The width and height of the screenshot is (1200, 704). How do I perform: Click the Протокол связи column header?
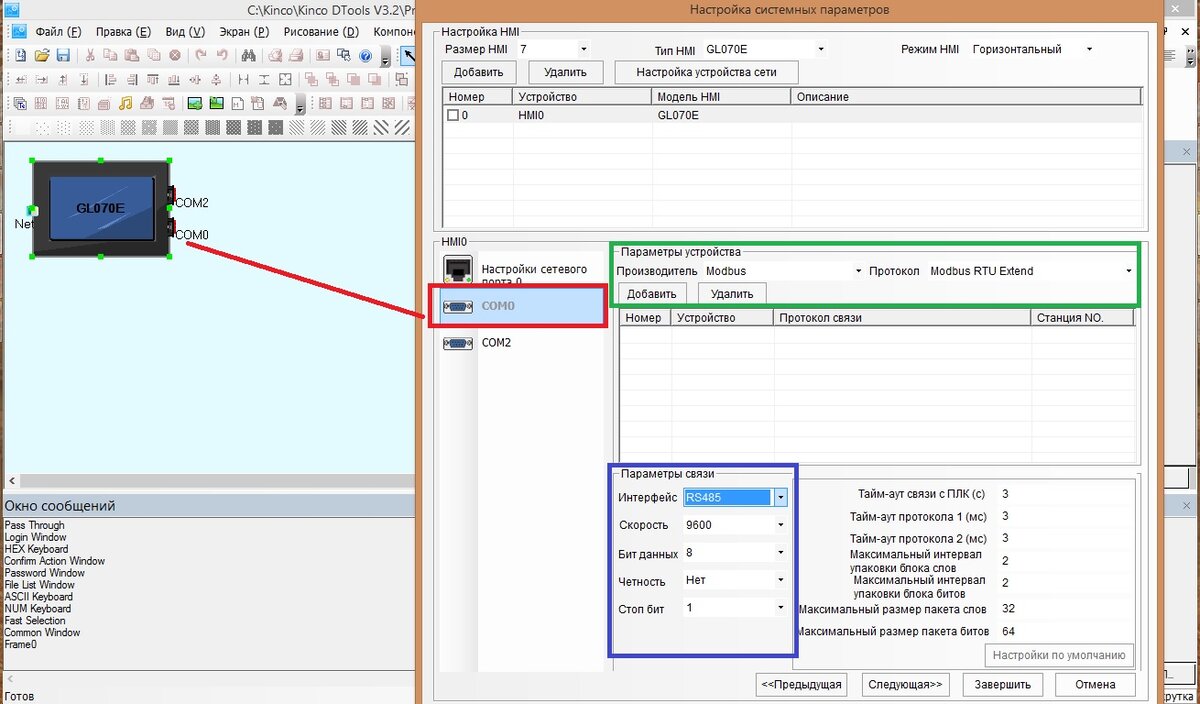point(901,318)
